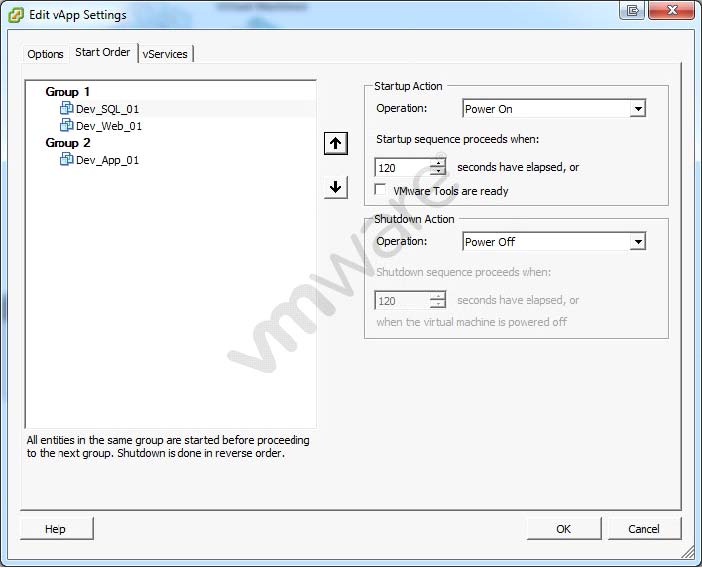This screenshot has height=568, width=702.
Task: Switch to the Options tab
Action: pyautogui.click(x=45, y=54)
